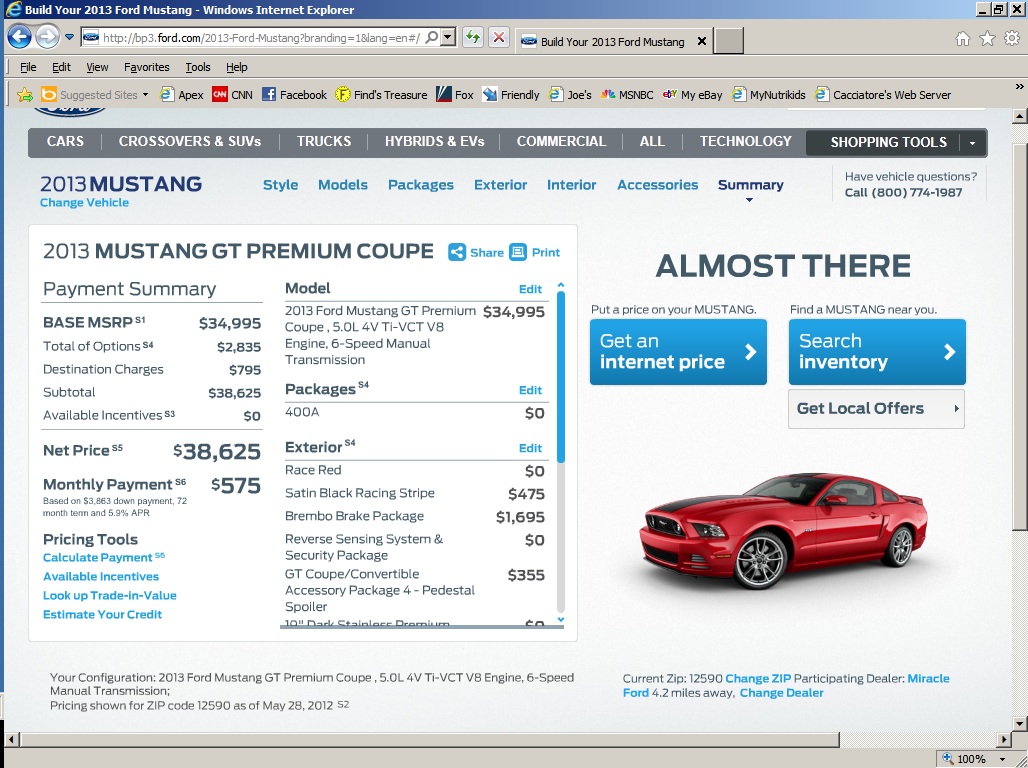Open the Favorites star icon

(x=987, y=39)
